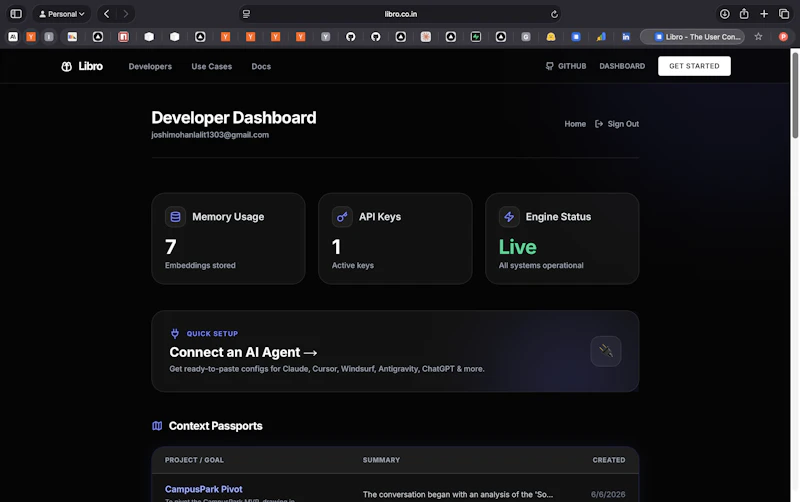Click the summary text 'The conversation began...'
Screen dimensions: 800x502
458,494
